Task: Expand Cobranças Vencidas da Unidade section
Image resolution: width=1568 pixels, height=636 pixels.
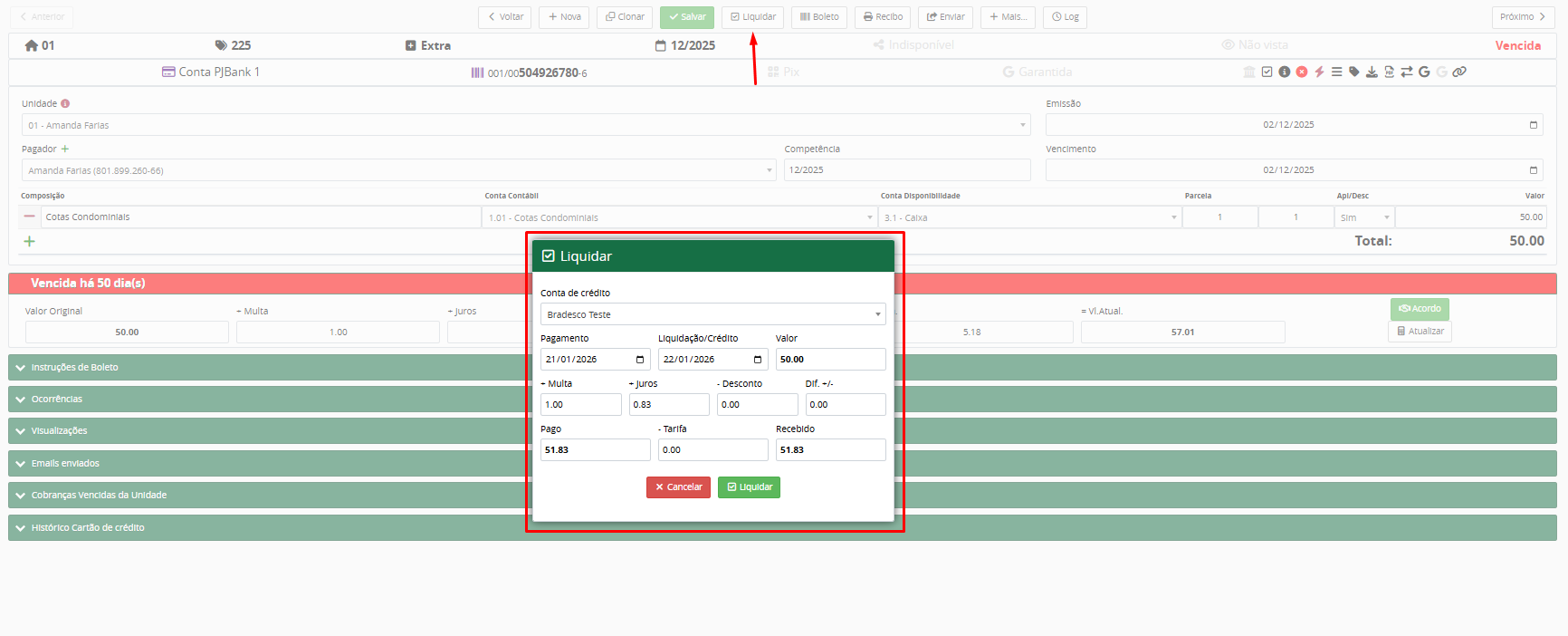Action: pos(99,495)
